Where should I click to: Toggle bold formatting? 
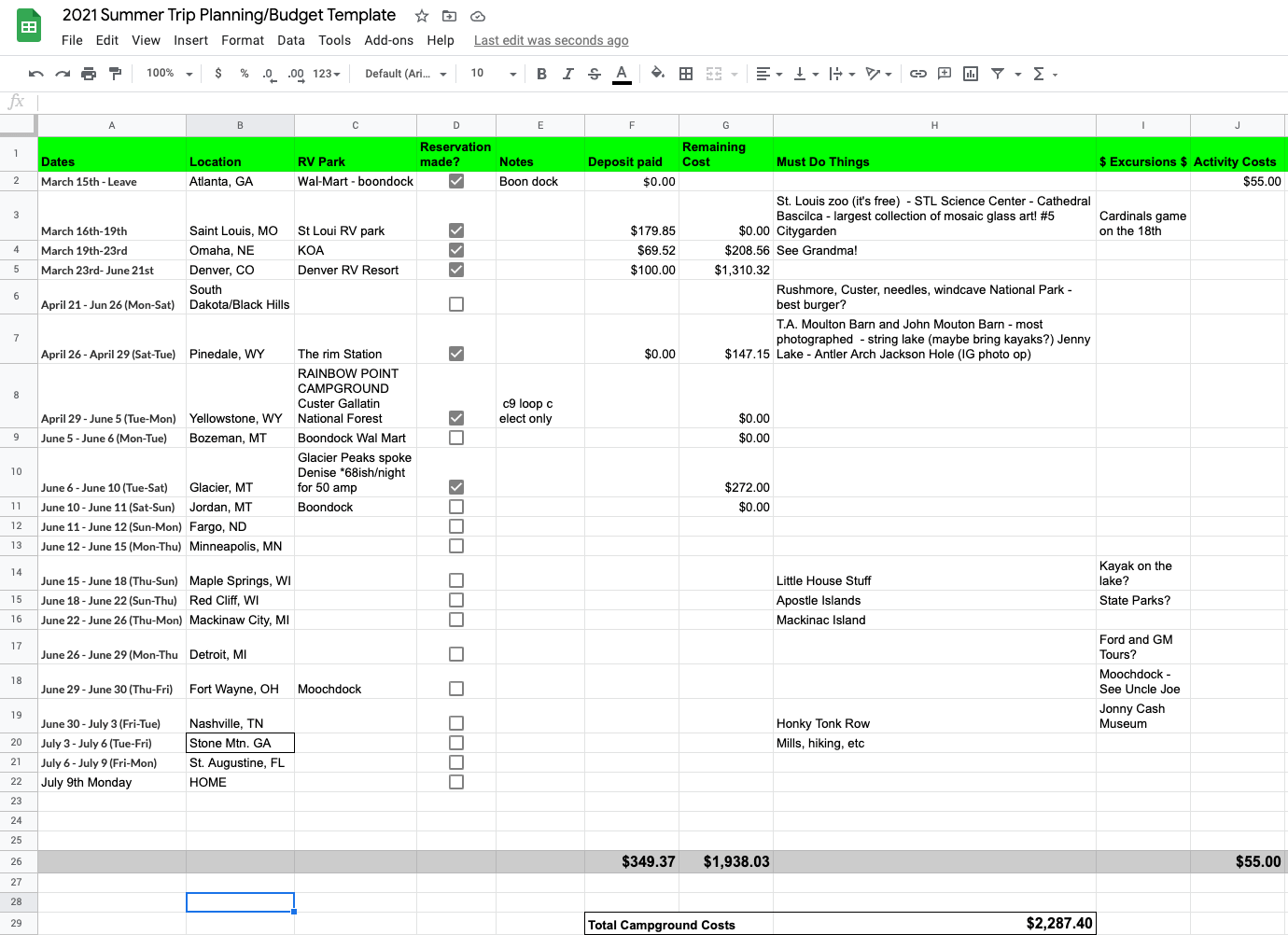(541, 74)
